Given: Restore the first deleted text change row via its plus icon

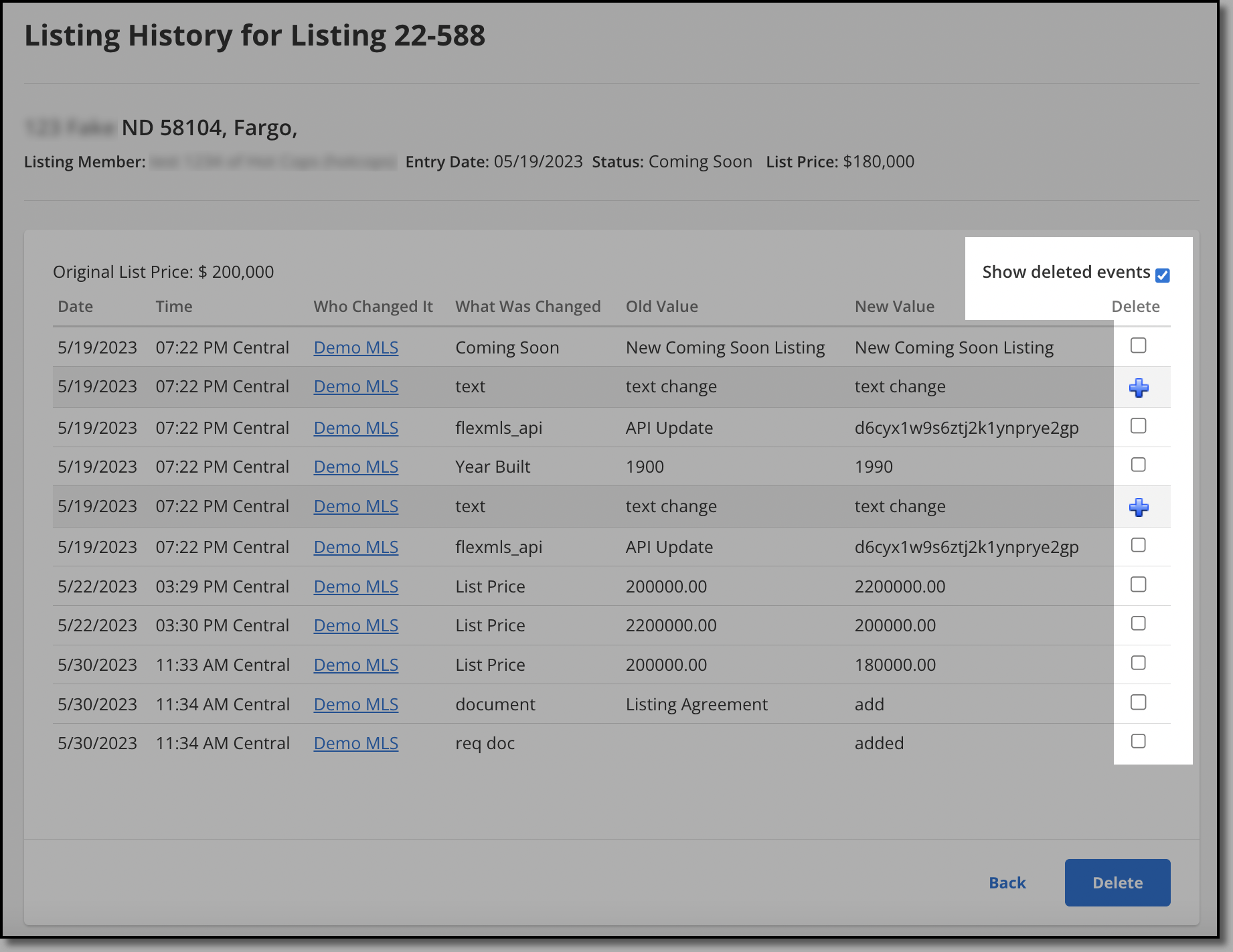Looking at the screenshot, I should coord(1139,388).
